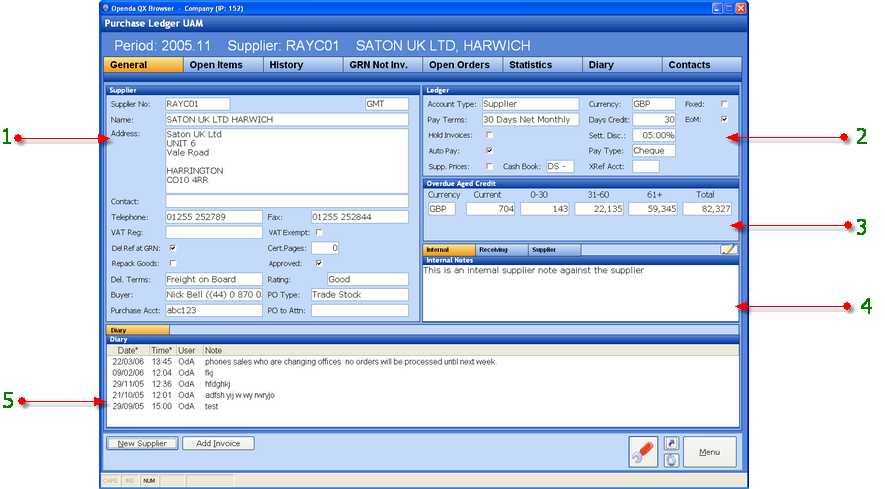Open the Pay Type field showing Cheque
This screenshot has width=885, height=489.
(654, 151)
